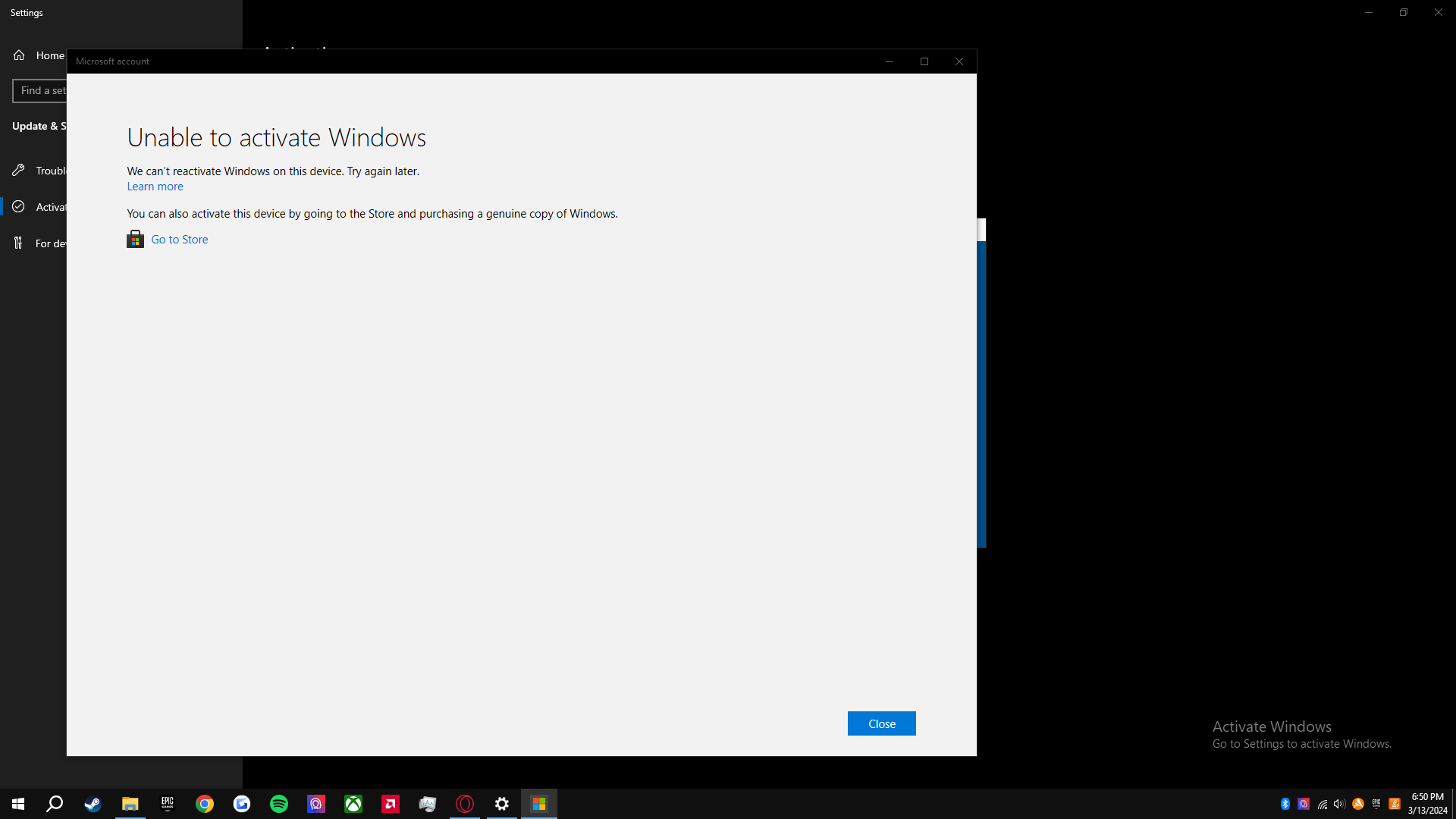Select Activation in the Settings sidebar
Screen dimensions: 1456x819
(45, 206)
